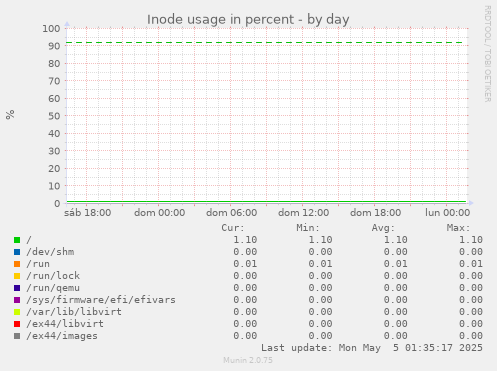Click the dom 00:00 time axis label
The height and width of the screenshot is (371, 497).
(160, 213)
